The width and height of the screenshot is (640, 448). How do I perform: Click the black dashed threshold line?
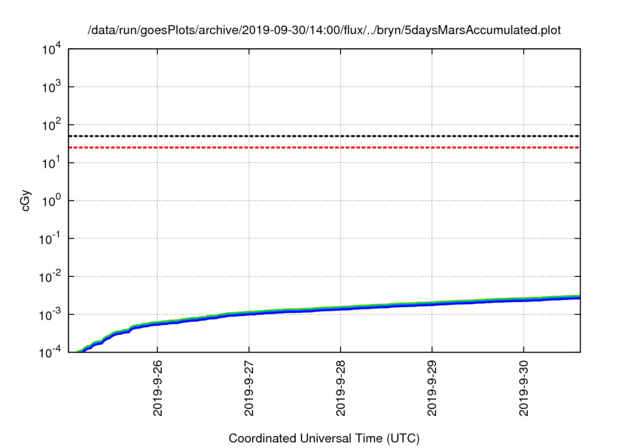click(x=324, y=136)
